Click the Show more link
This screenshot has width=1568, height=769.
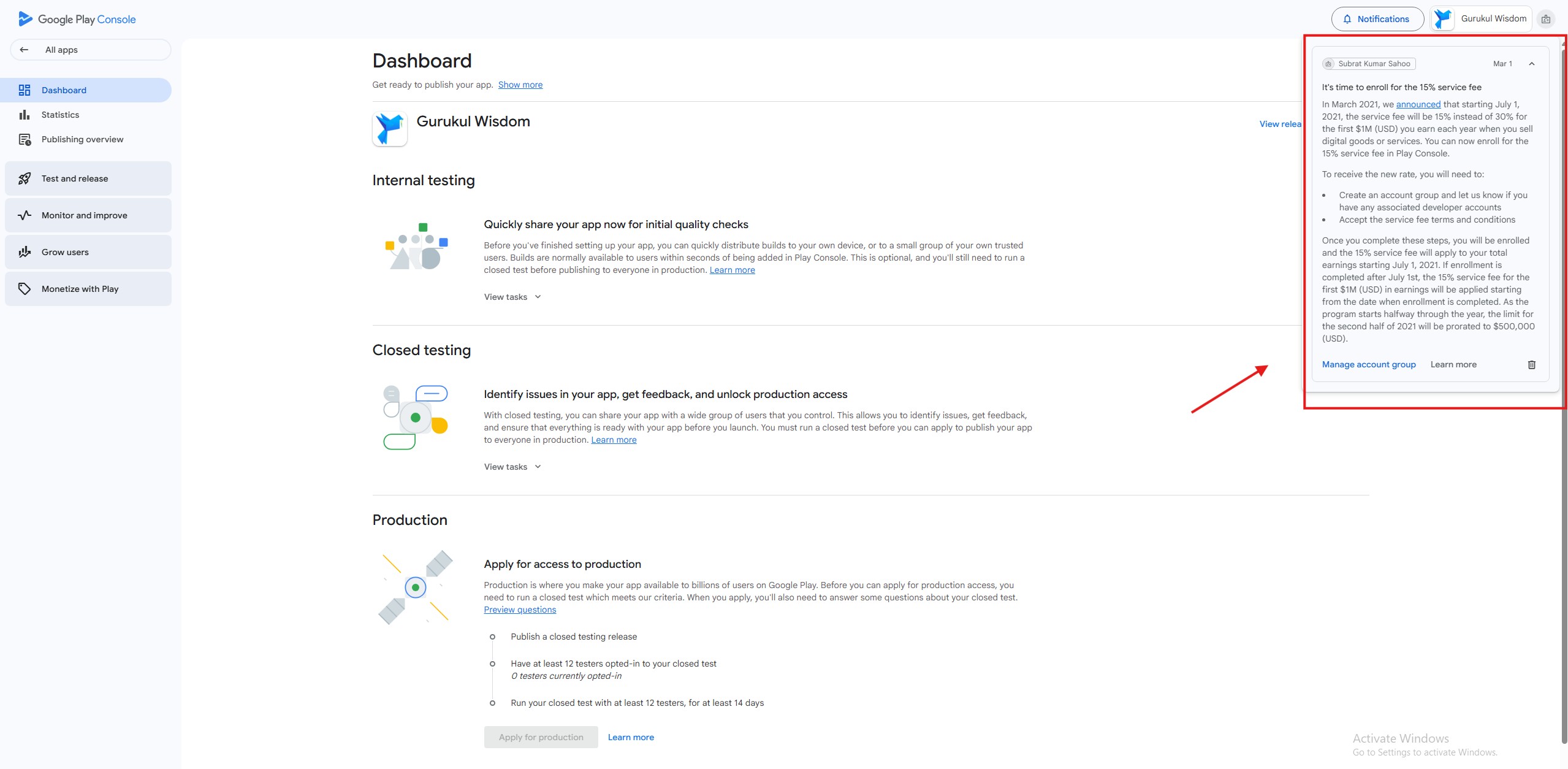tap(520, 85)
